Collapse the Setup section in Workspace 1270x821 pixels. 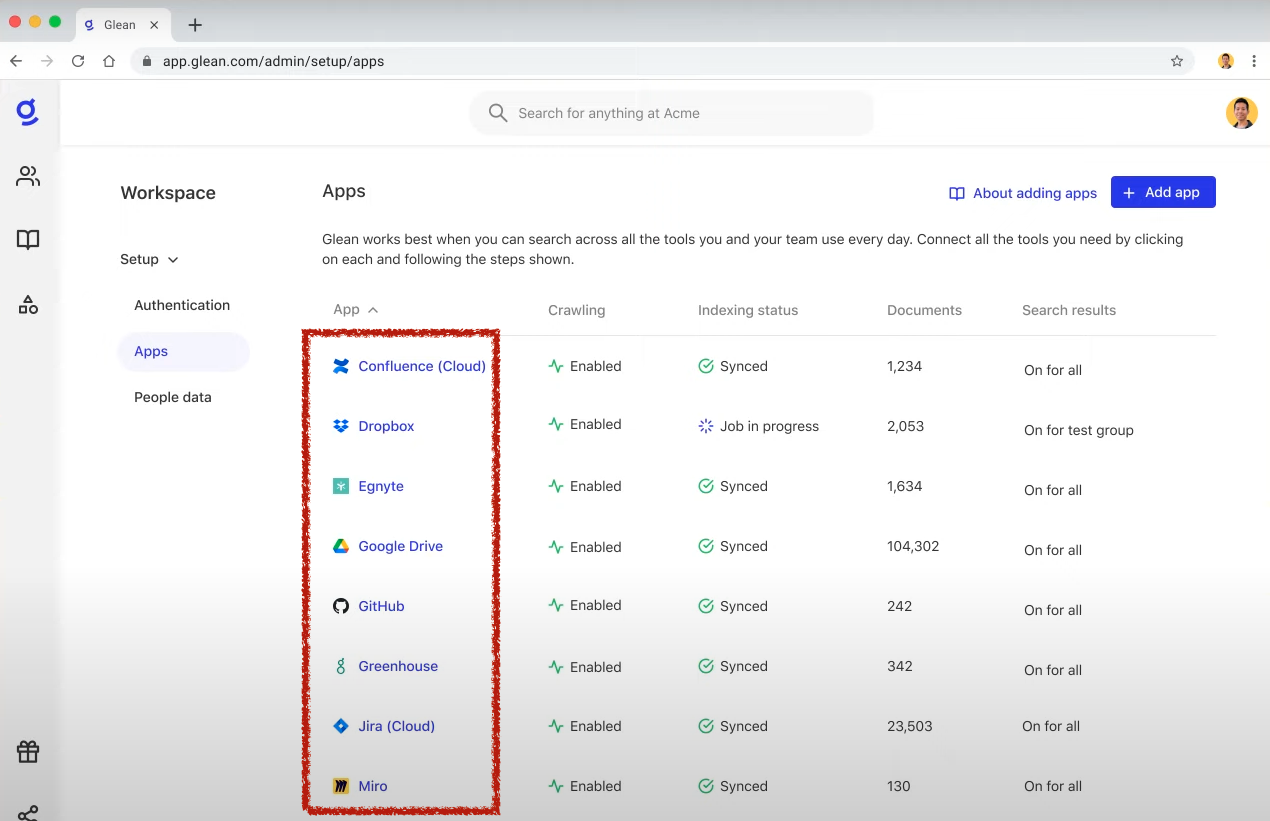tap(149, 259)
